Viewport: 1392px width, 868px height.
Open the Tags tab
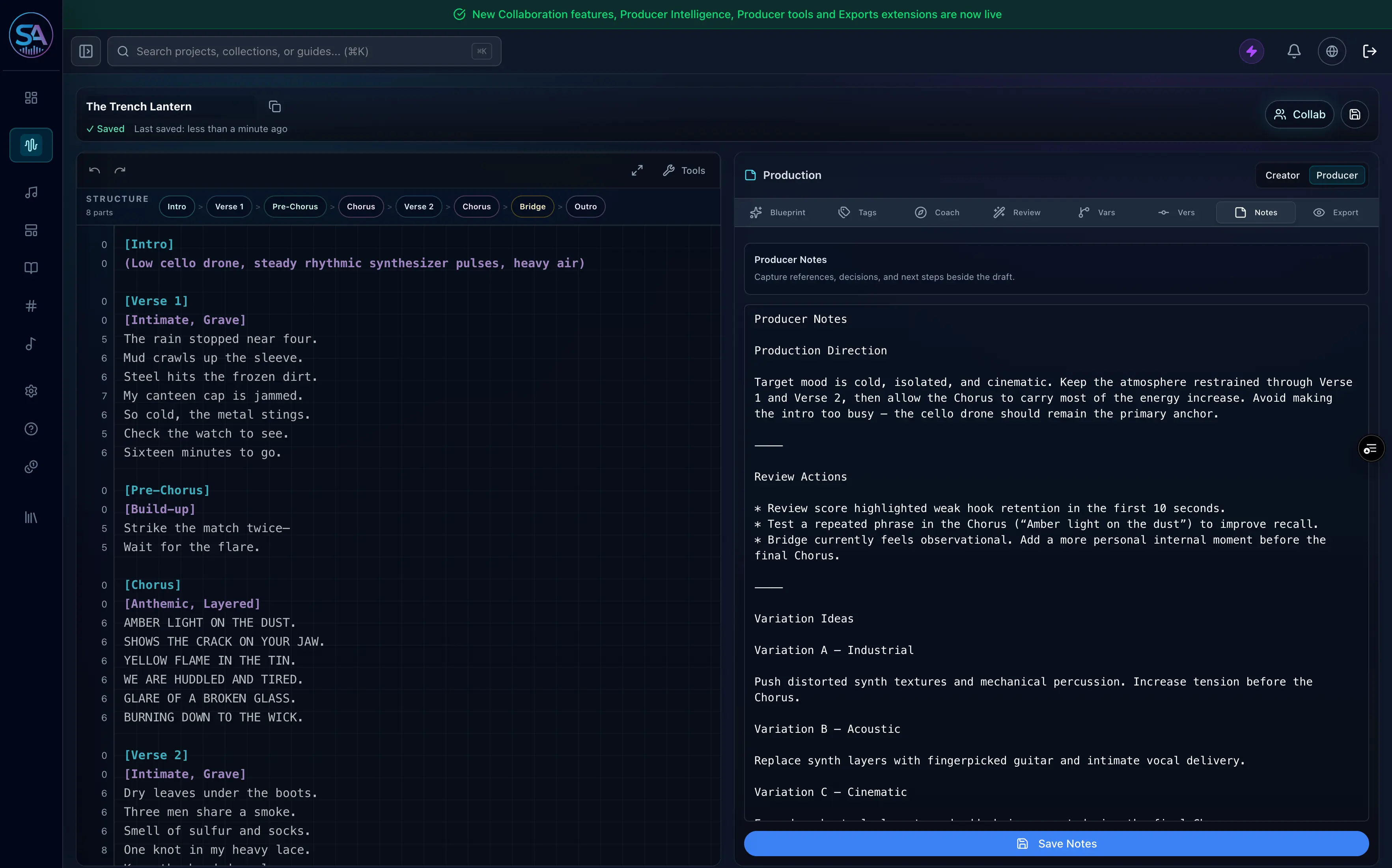point(857,213)
